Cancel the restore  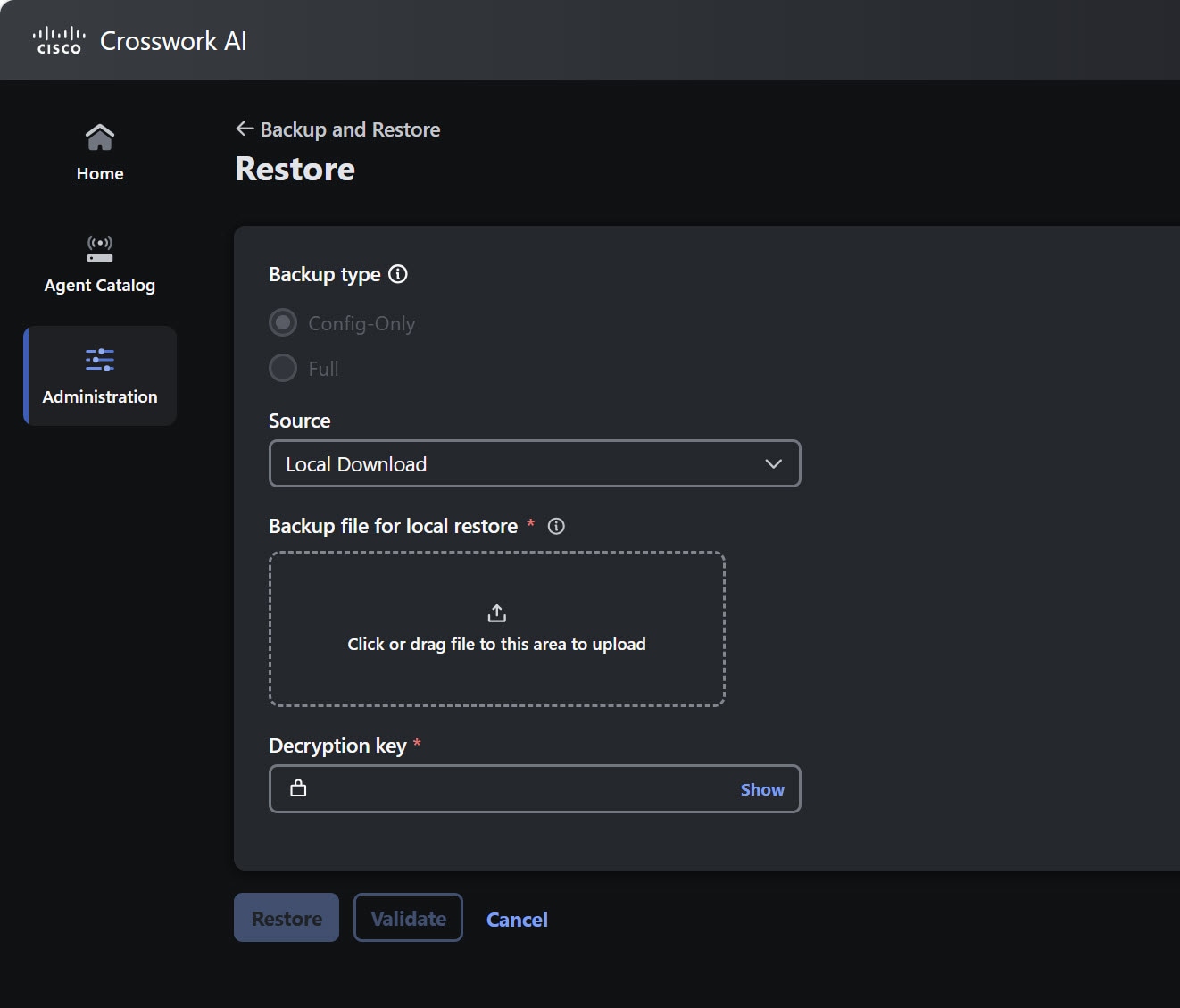click(x=517, y=920)
